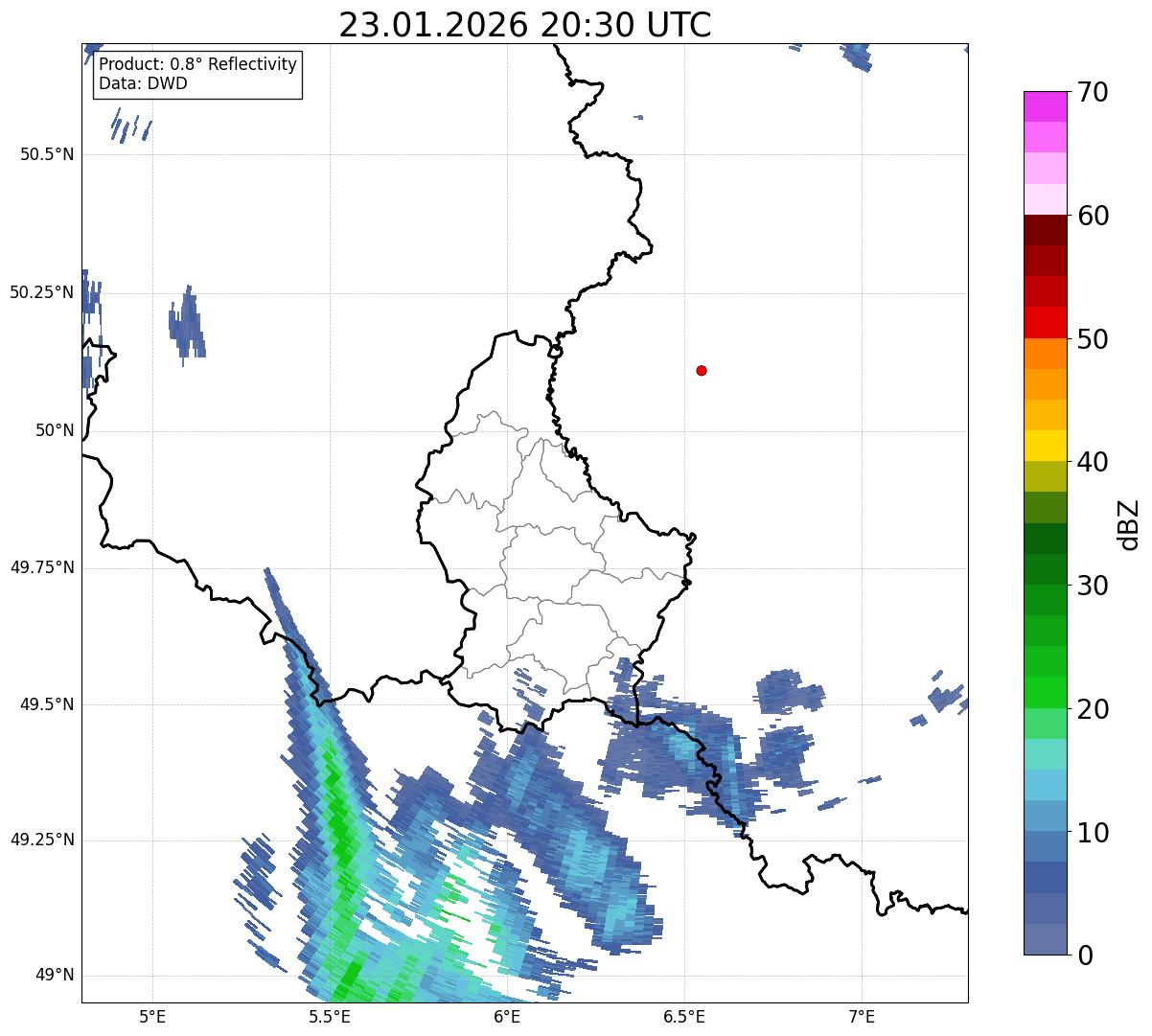Click the yellow colorbar segment at 40

1045,446
